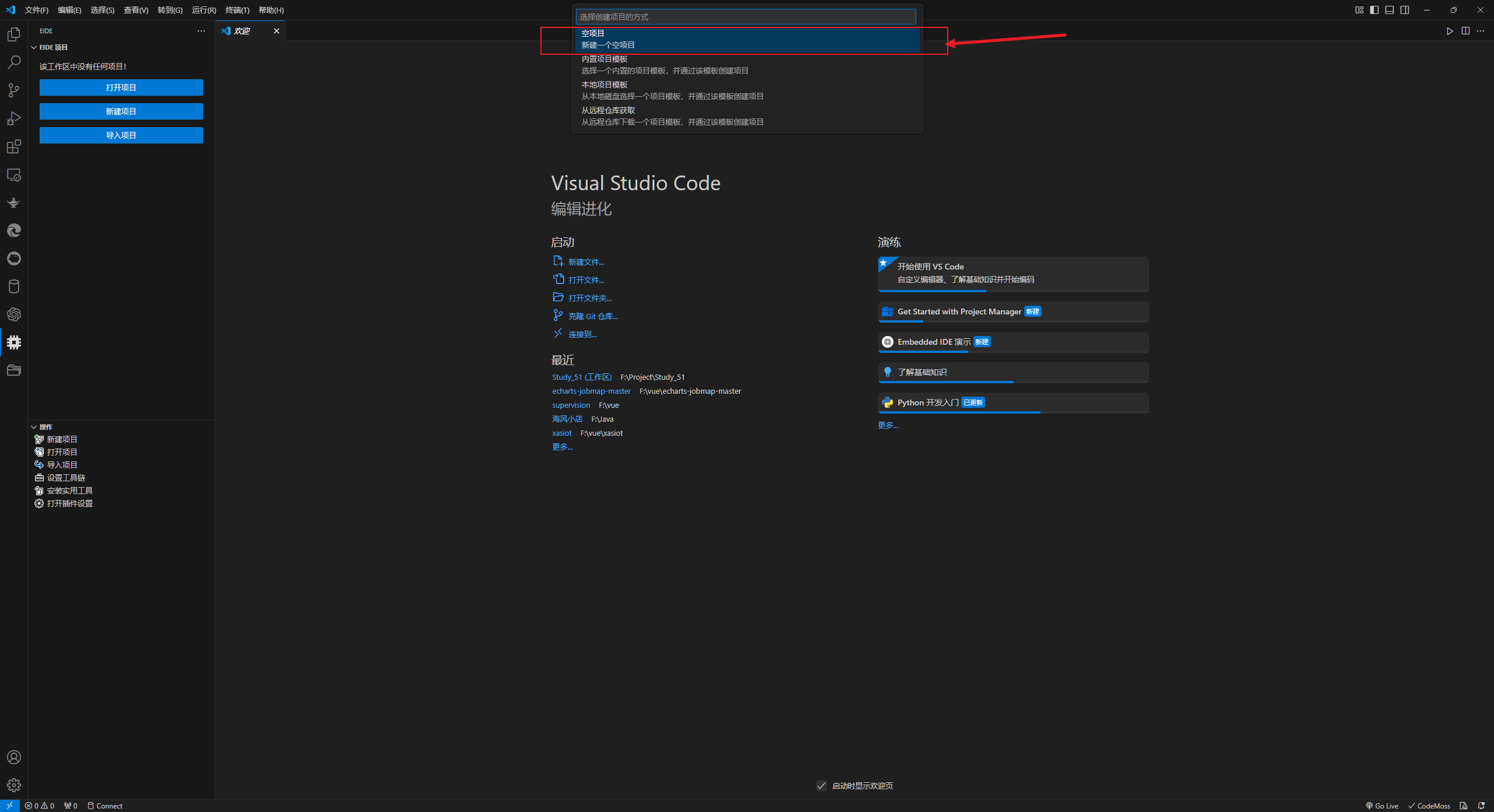Click the file icon left of the bell
1494x812 pixels.
1464,806
